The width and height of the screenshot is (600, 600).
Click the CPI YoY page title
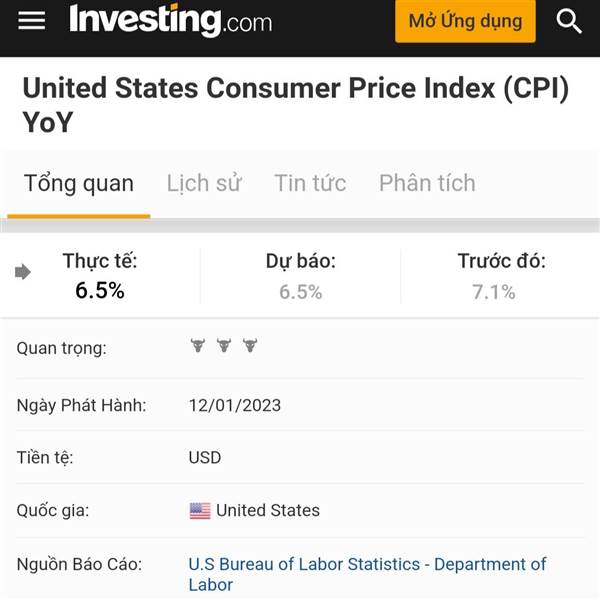[296, 105]
